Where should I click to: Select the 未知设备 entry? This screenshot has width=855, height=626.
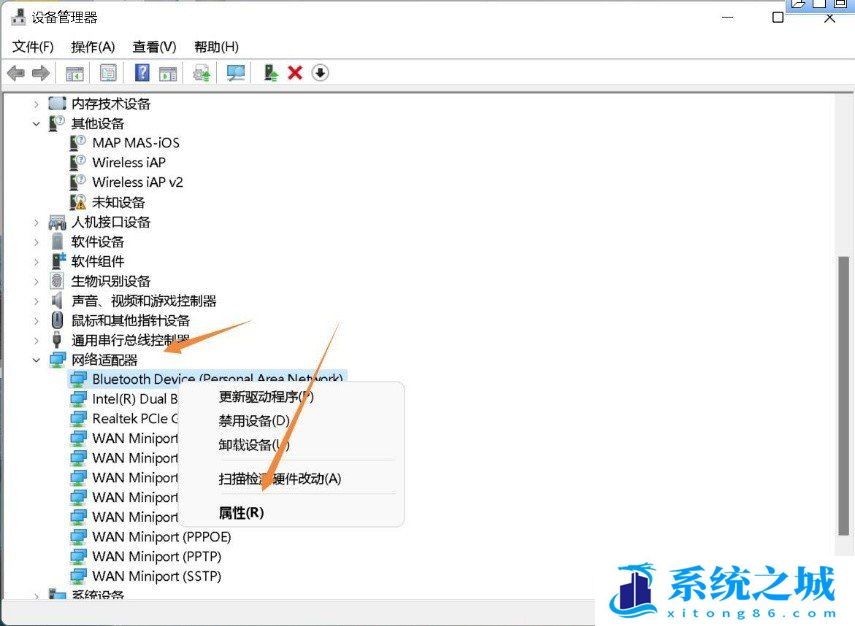point(118,202)
